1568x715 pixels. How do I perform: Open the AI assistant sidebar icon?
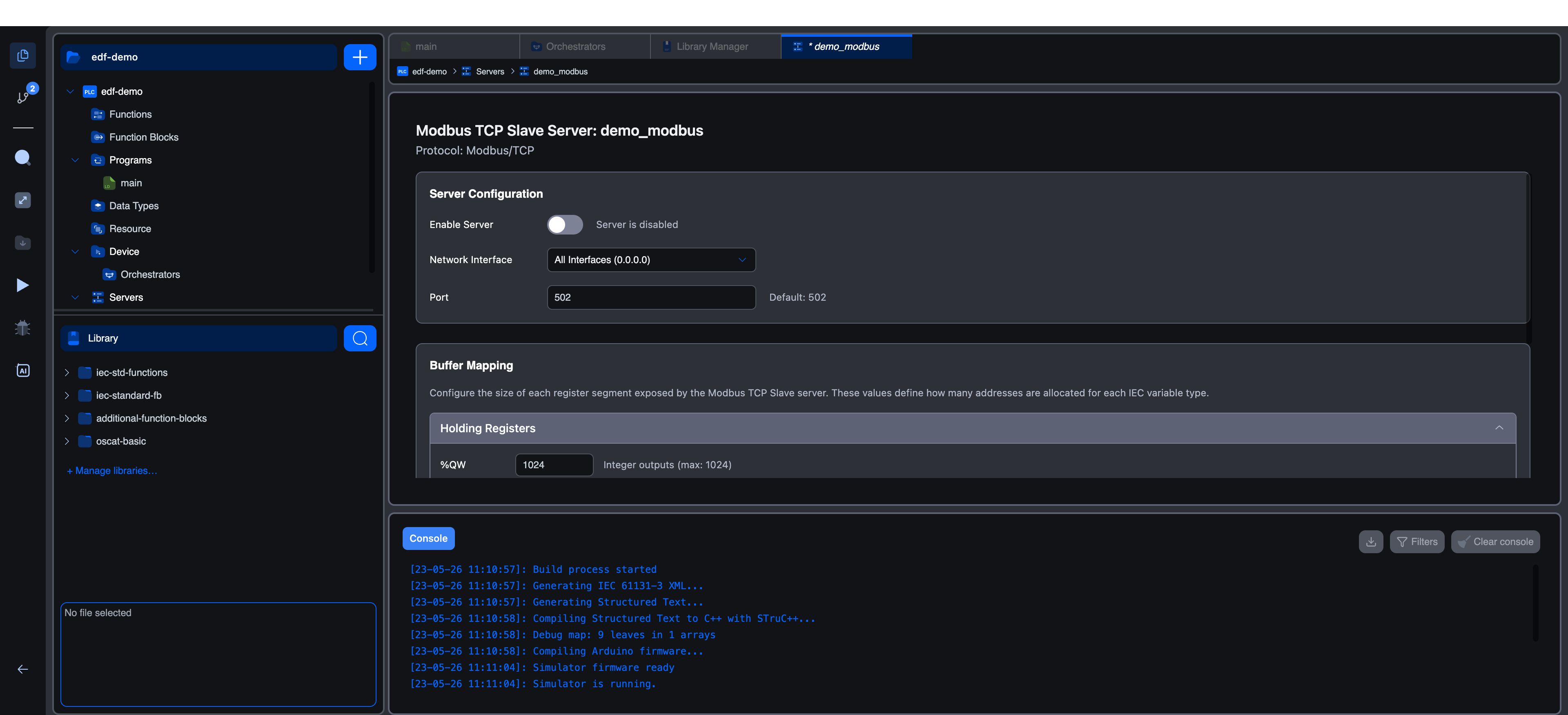(x=22, y=370)
